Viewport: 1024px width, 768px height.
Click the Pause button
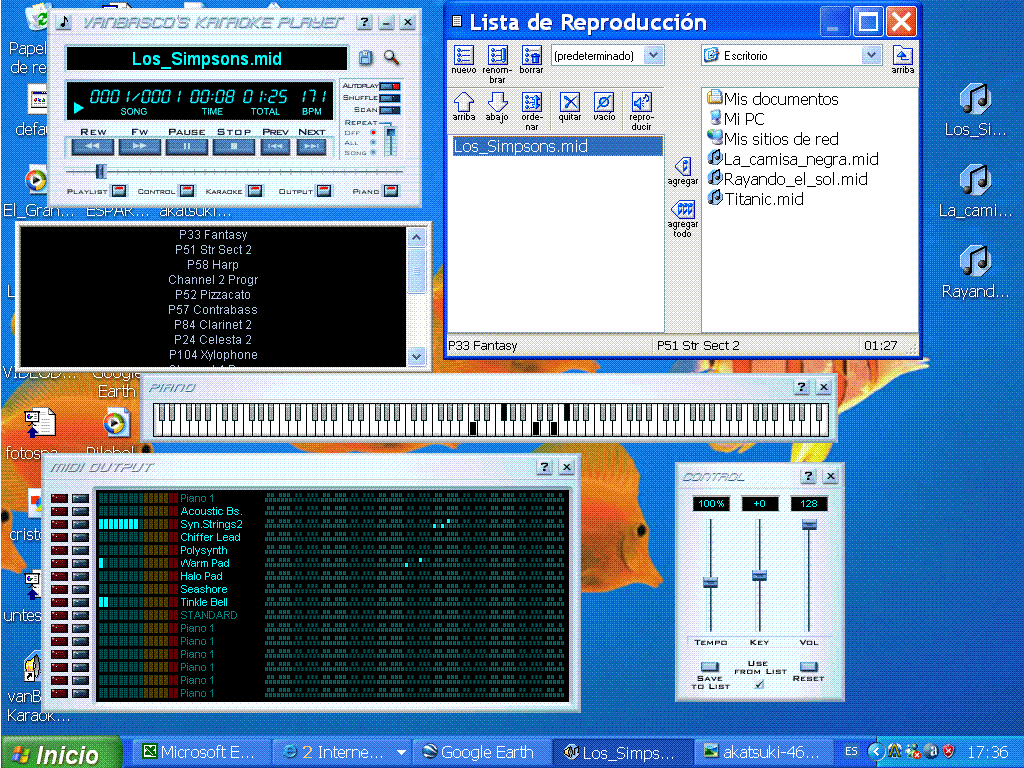(x=186, y=146)
